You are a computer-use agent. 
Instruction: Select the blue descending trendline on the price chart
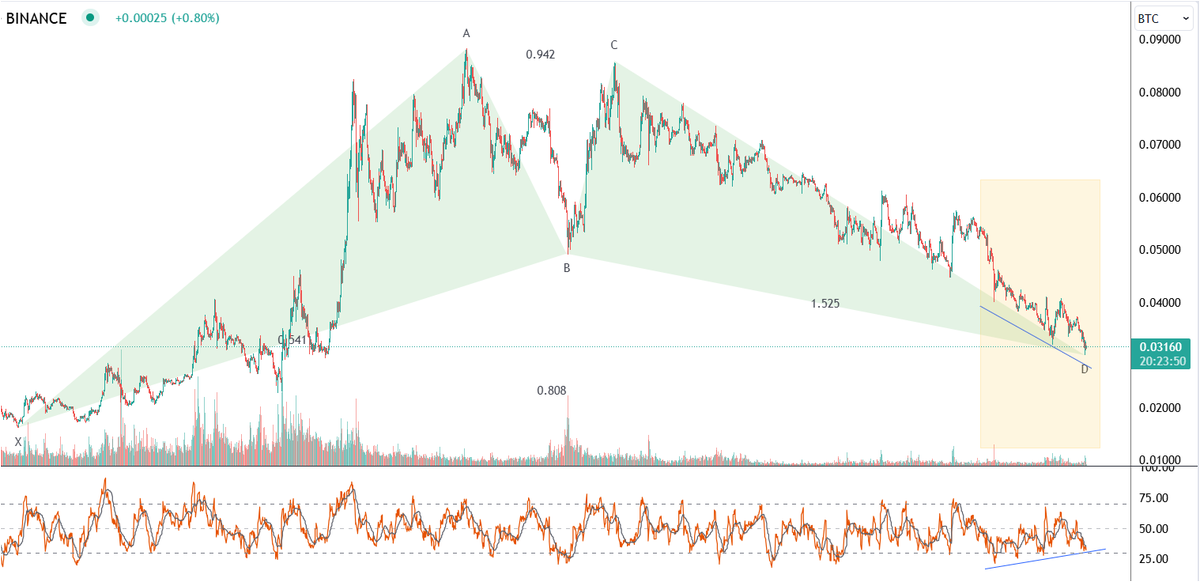point(1030,330)
